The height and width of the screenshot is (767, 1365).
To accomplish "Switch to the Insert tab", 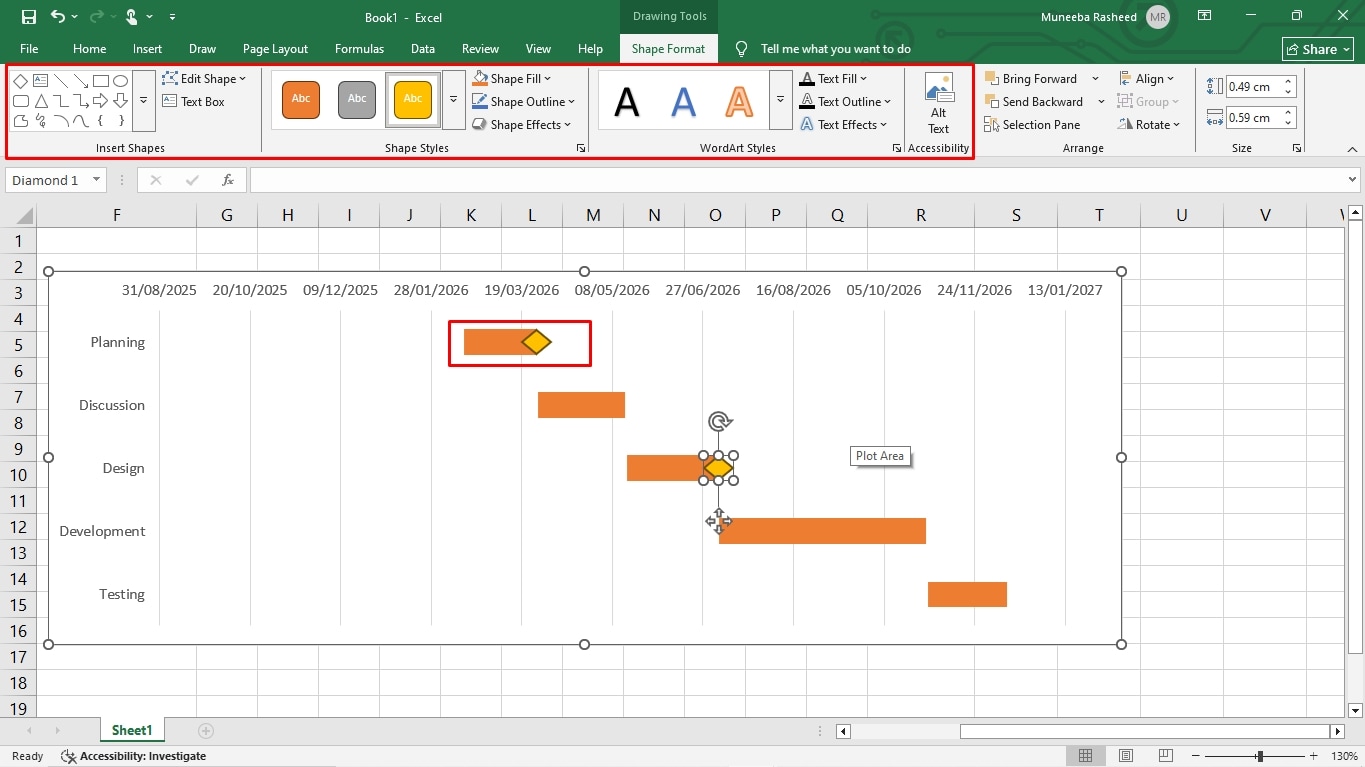I will coord(147,49).
